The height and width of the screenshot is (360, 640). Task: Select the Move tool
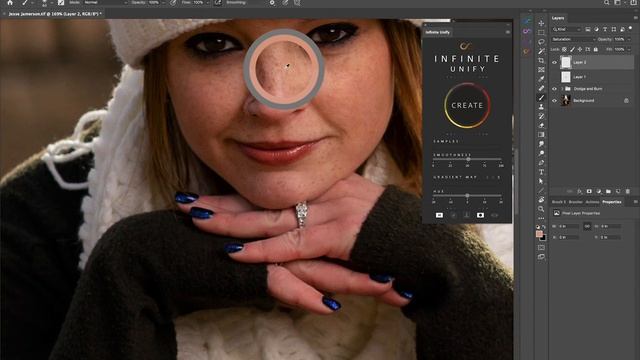(541, 23)
